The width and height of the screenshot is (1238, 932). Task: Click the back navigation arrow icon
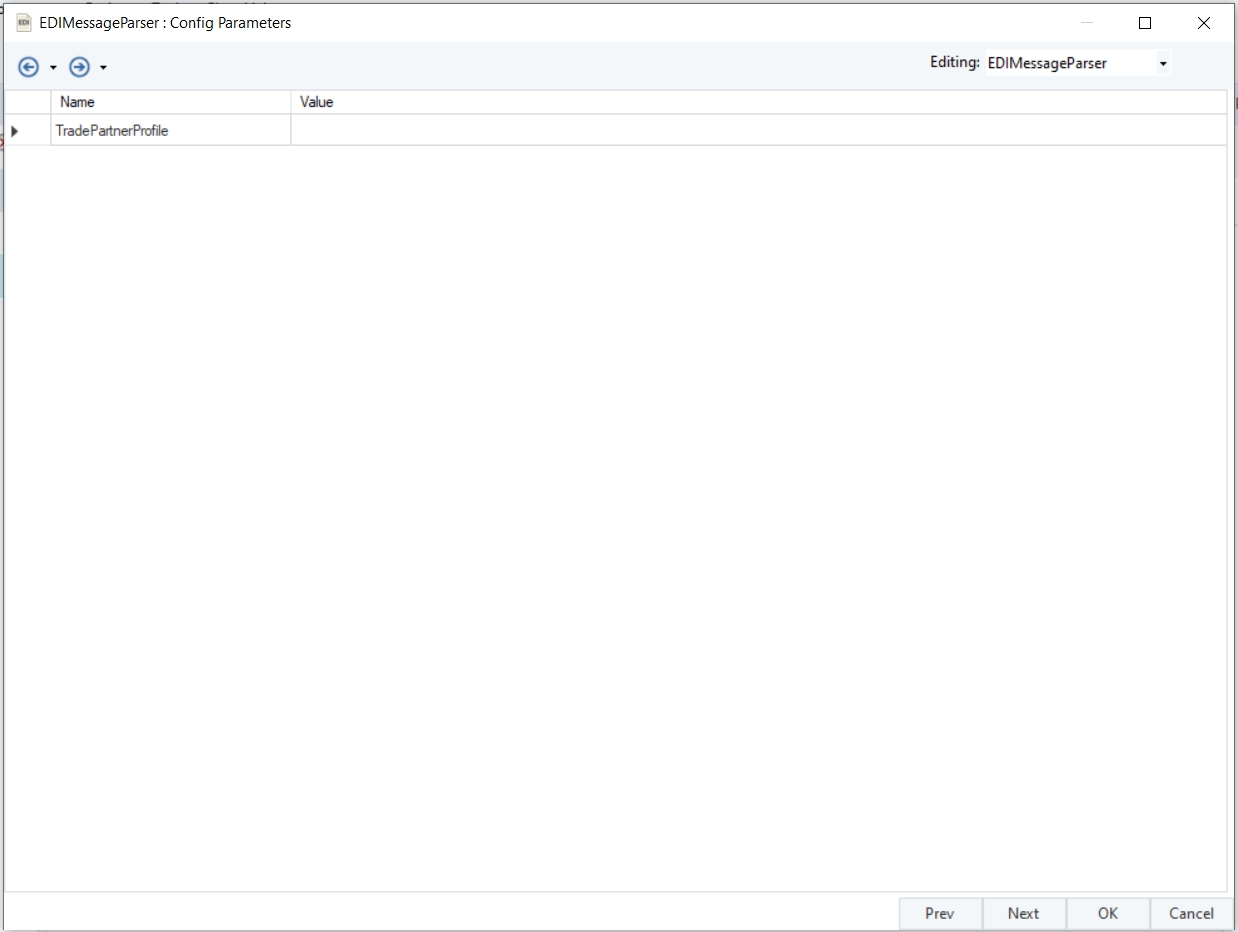coord(29,67)
